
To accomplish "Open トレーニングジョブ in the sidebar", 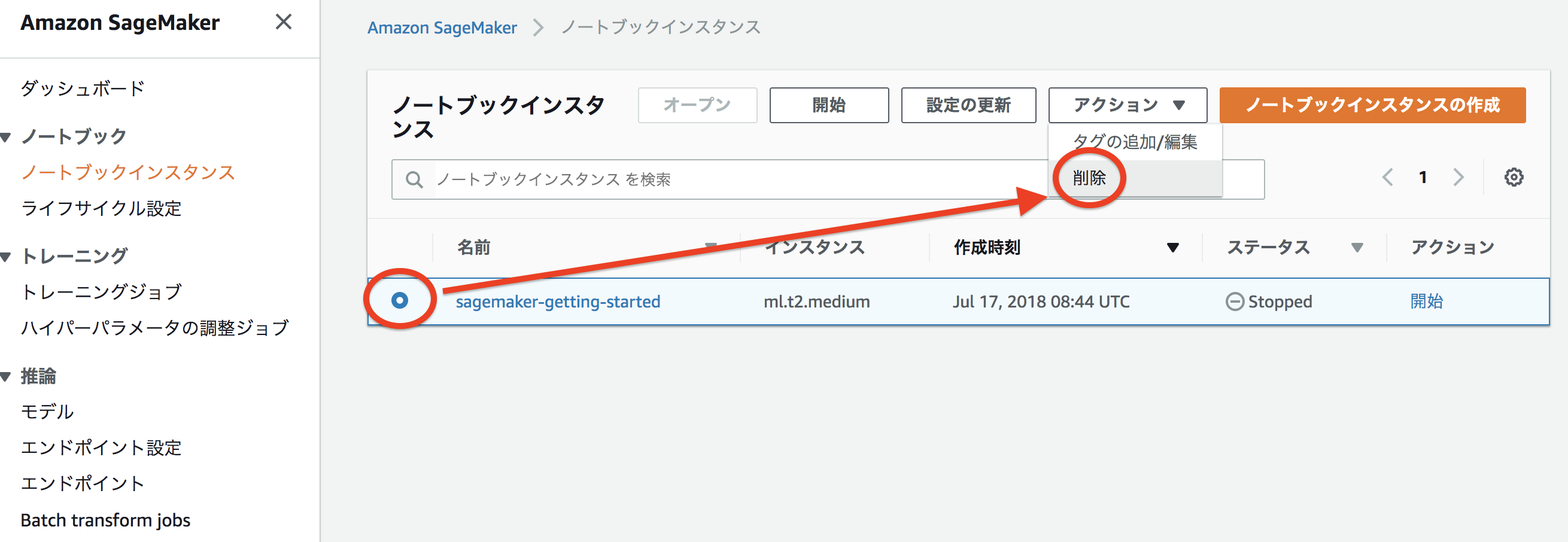I will tap(101, 292).
